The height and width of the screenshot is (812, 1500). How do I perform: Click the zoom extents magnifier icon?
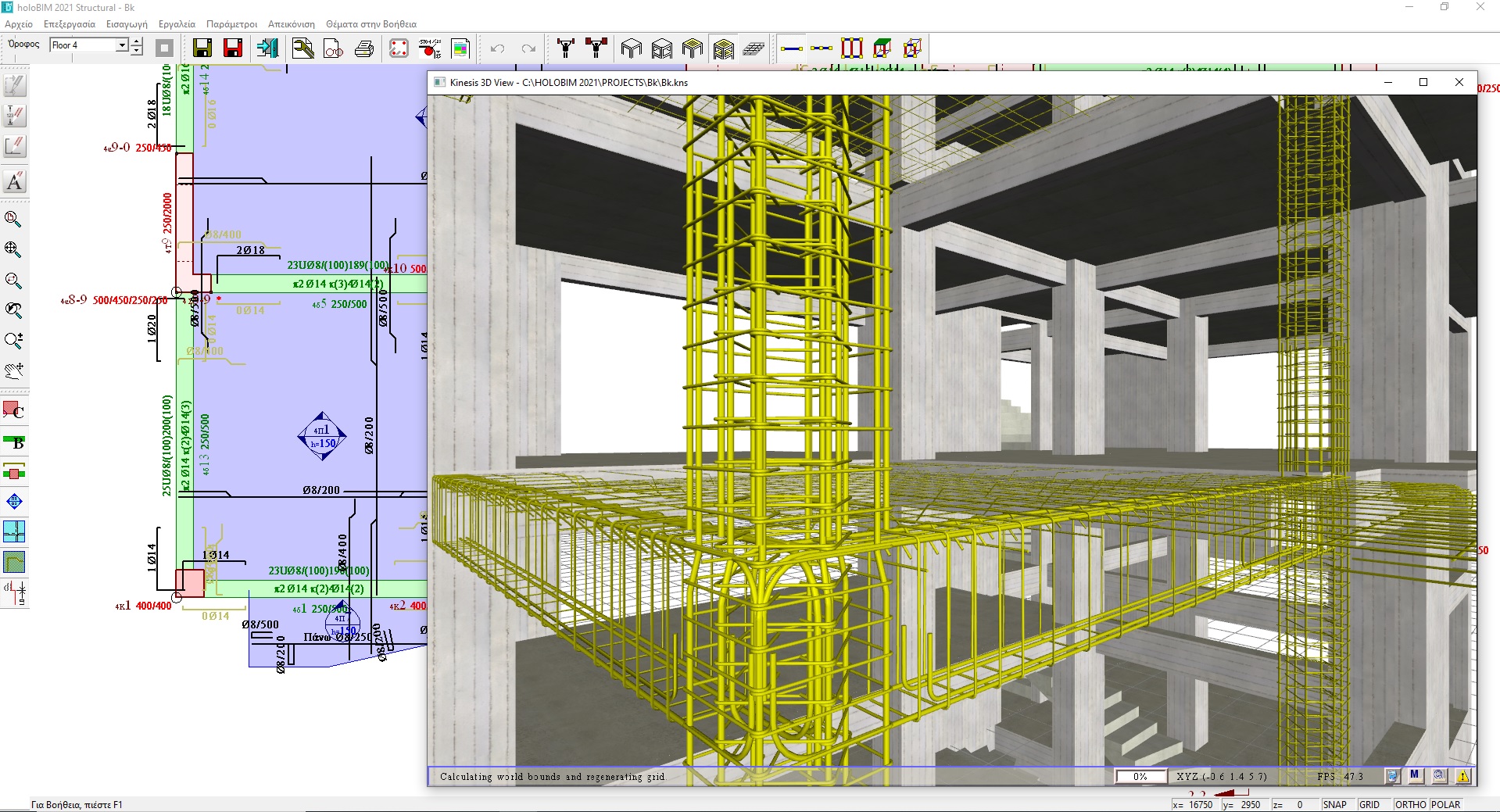pos(14,249)
